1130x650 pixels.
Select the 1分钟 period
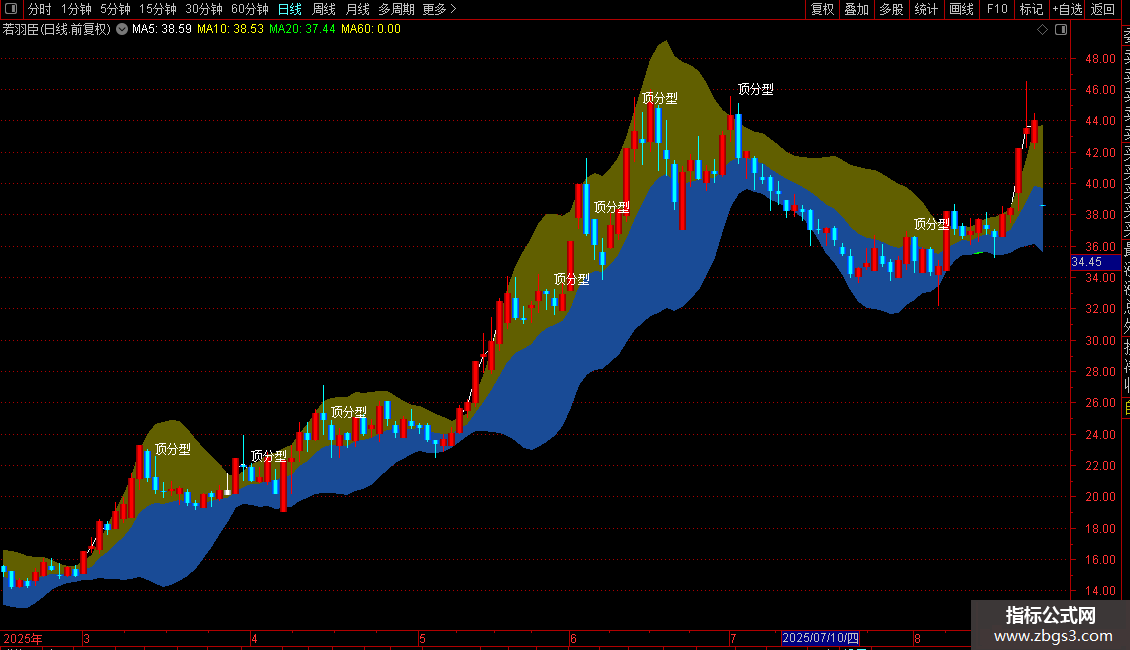click(76, 9)
